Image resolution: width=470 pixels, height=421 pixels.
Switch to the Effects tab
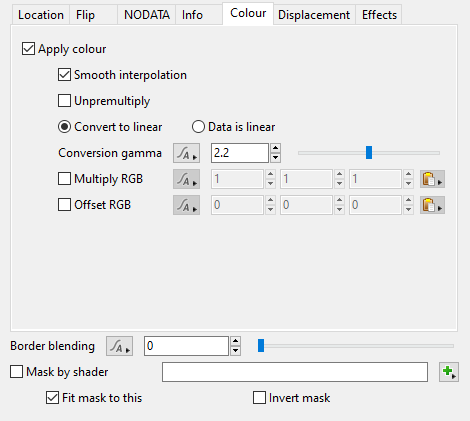379,15
